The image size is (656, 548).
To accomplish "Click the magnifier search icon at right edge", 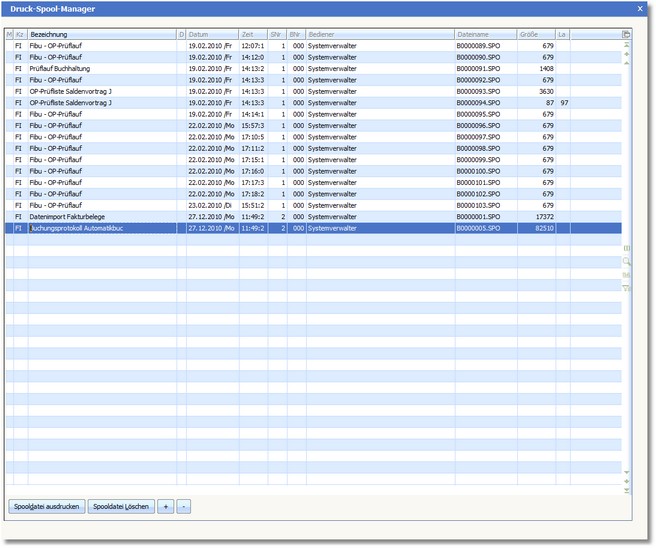I will (x=627, y=261).
